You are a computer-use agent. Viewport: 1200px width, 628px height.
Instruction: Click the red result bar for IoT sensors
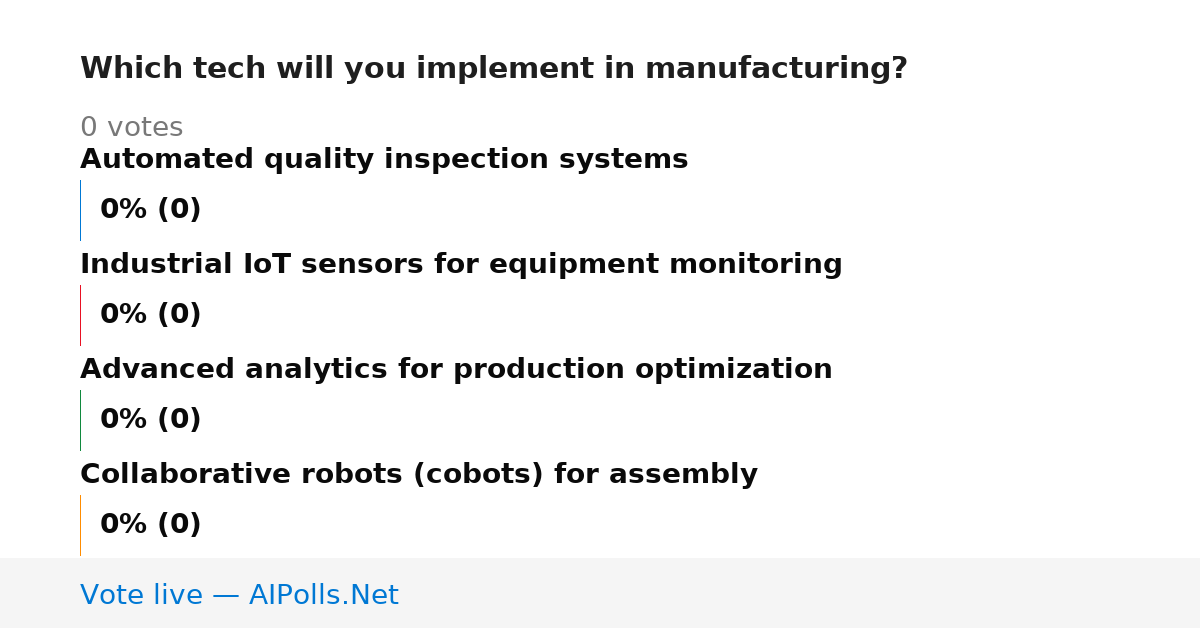tap(80, 315)
